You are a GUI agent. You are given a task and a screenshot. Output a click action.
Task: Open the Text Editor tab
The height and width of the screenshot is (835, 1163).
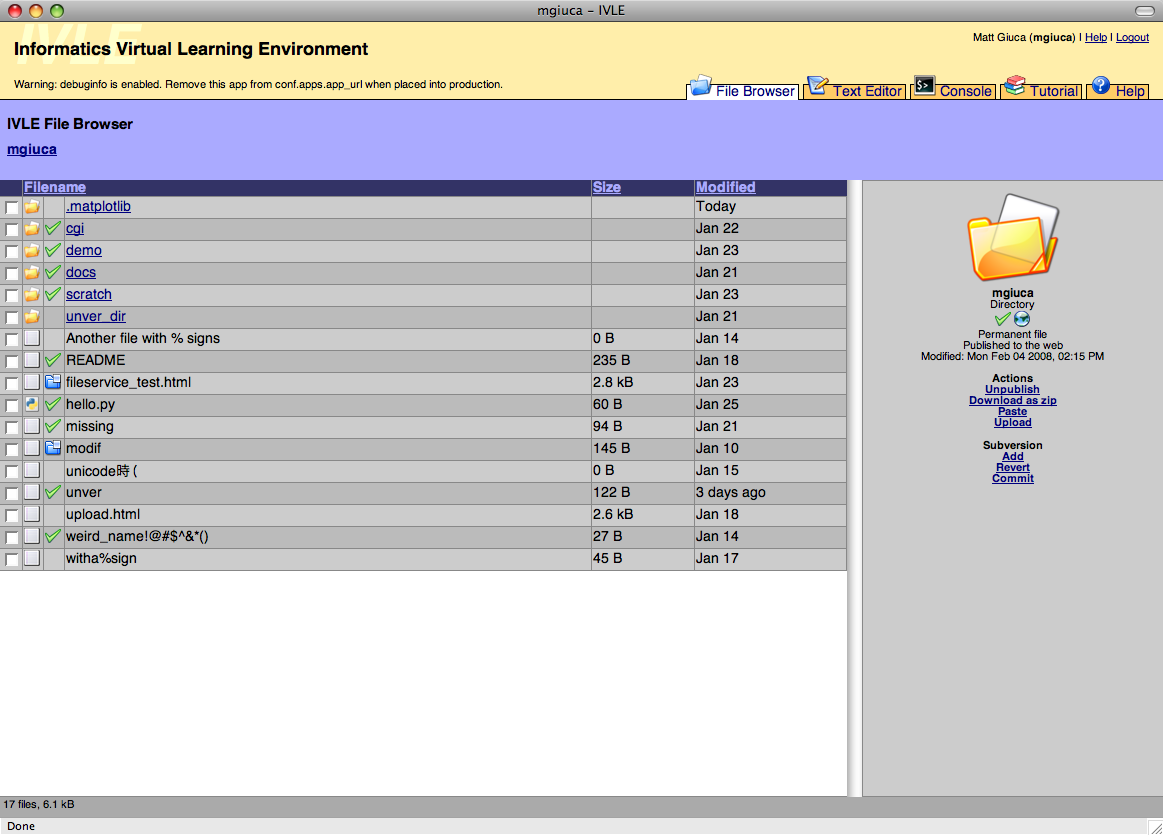click(x=855, y=89)
